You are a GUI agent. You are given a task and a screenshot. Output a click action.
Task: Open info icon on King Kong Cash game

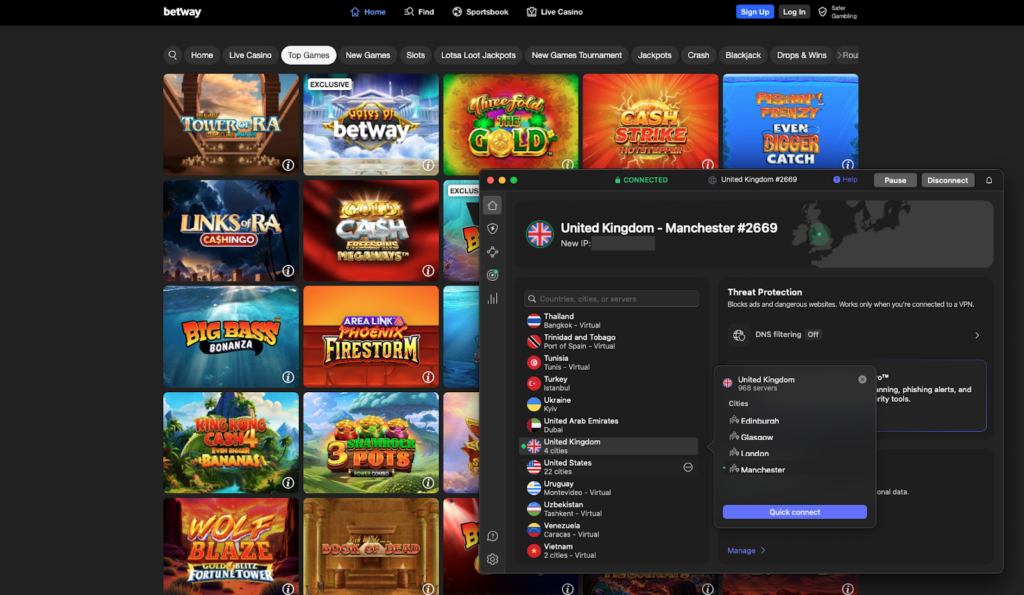(x=288, y=483)
